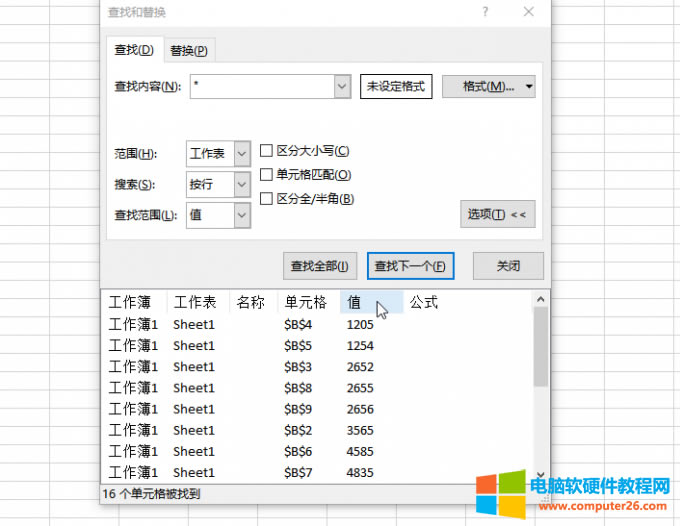Expand the 查找内容 history dropdown

pyautogui.click(x=343, y=87)
